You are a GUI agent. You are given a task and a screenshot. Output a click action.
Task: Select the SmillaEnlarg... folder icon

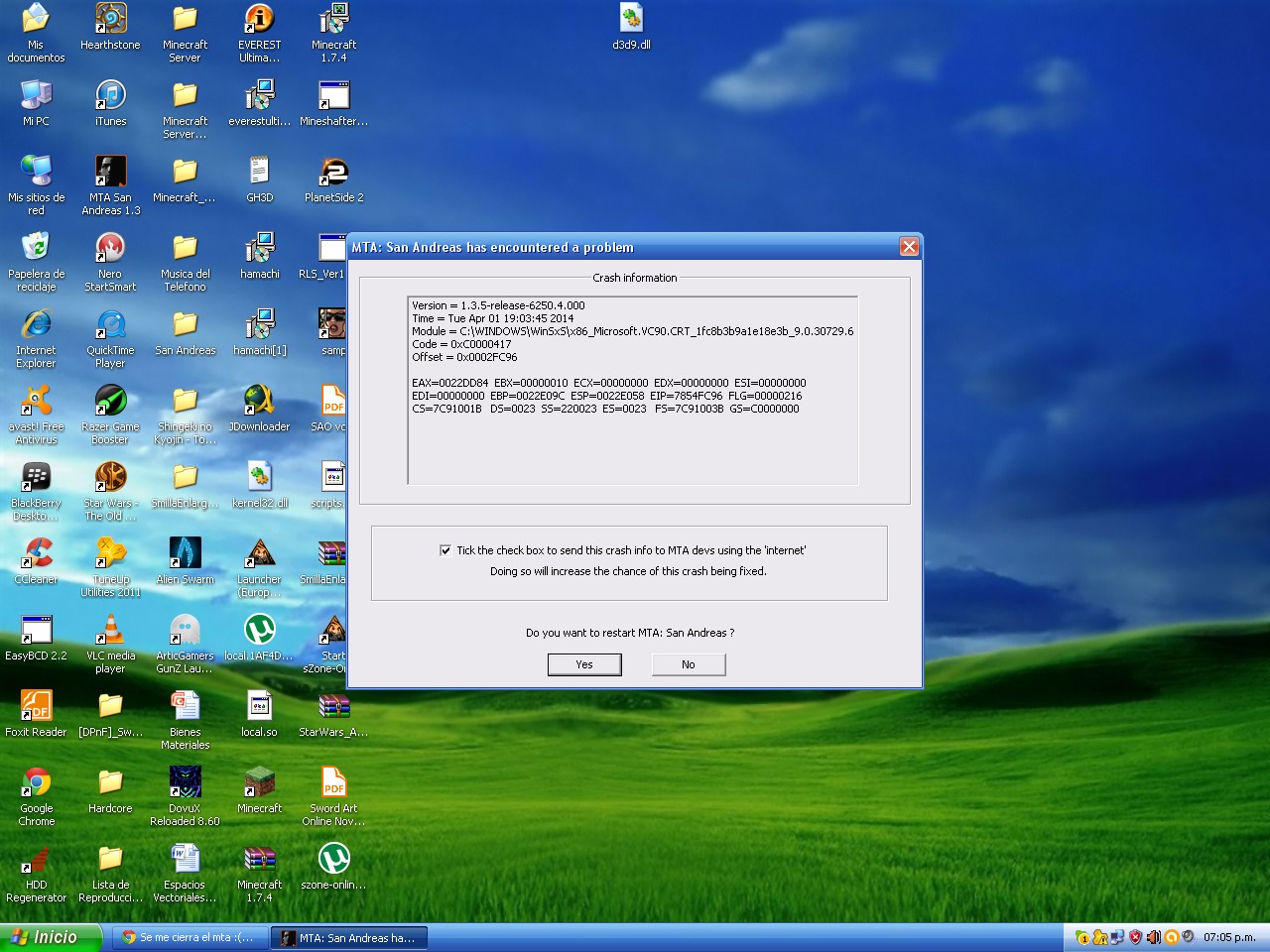tap(185, 485)
